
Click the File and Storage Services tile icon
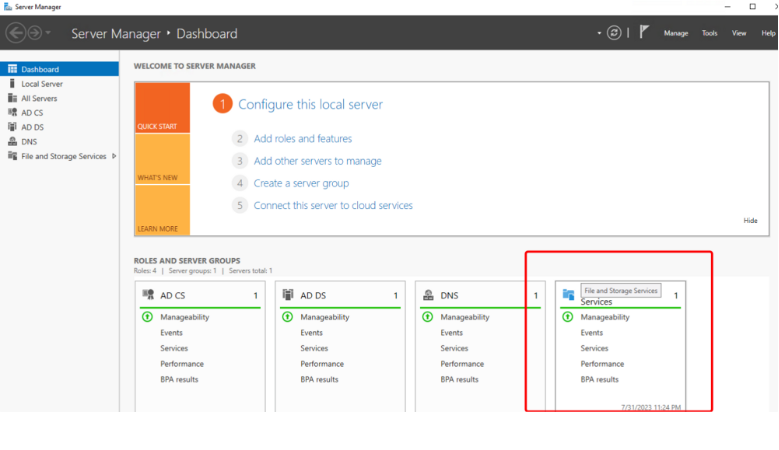coord(568,295)
